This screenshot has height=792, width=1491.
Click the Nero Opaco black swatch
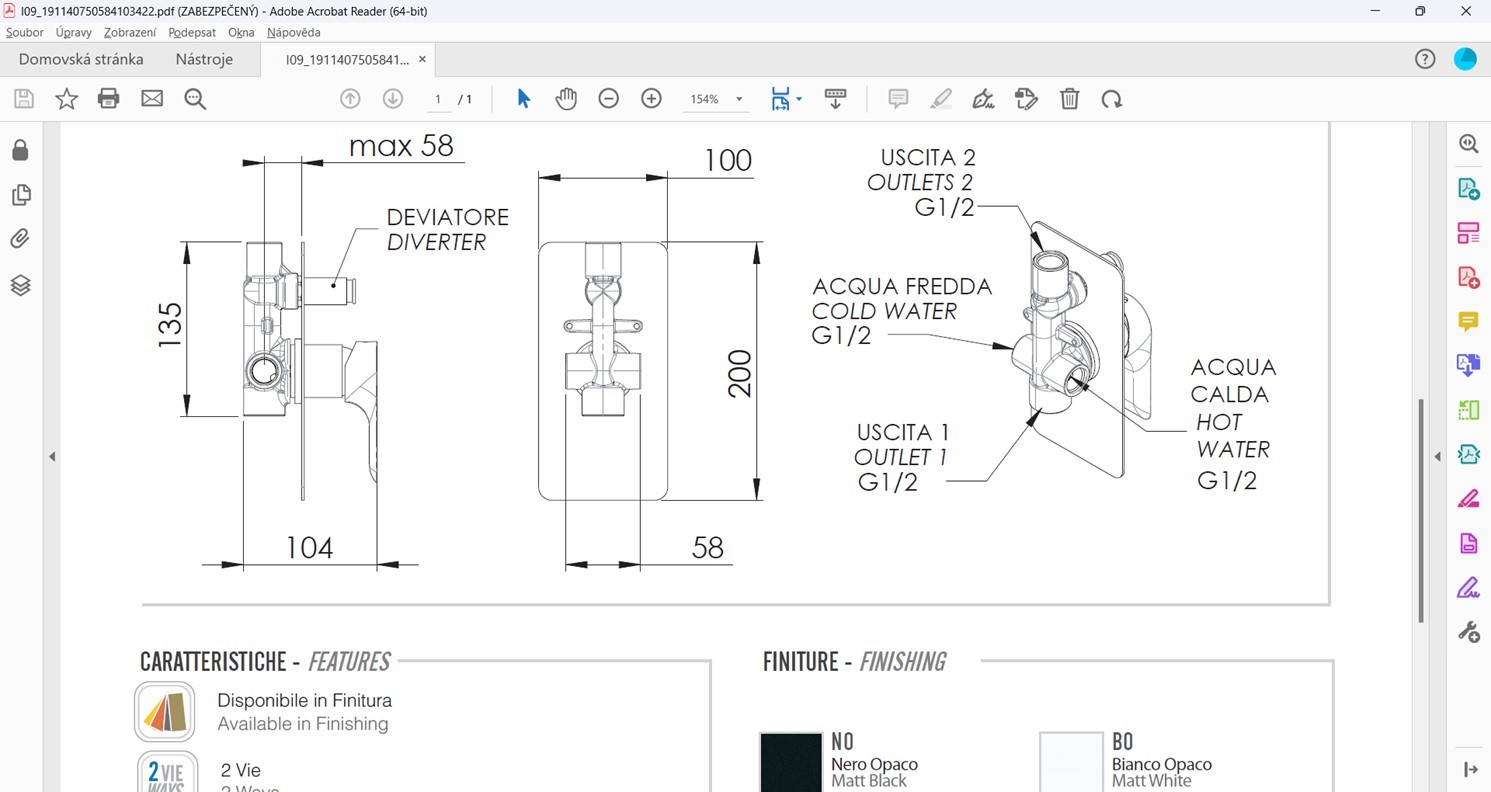[790, 761]
